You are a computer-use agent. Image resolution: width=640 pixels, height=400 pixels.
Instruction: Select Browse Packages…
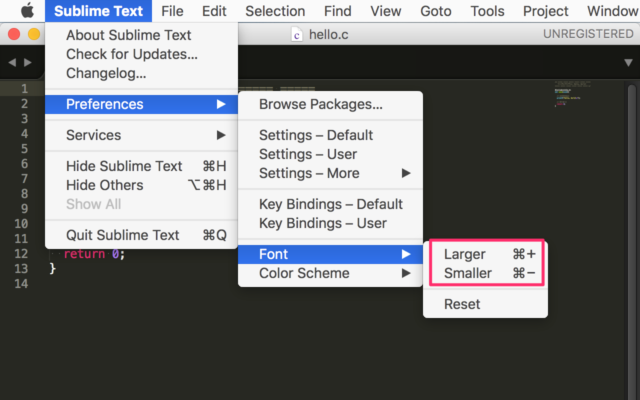click(x=330, y=104)
